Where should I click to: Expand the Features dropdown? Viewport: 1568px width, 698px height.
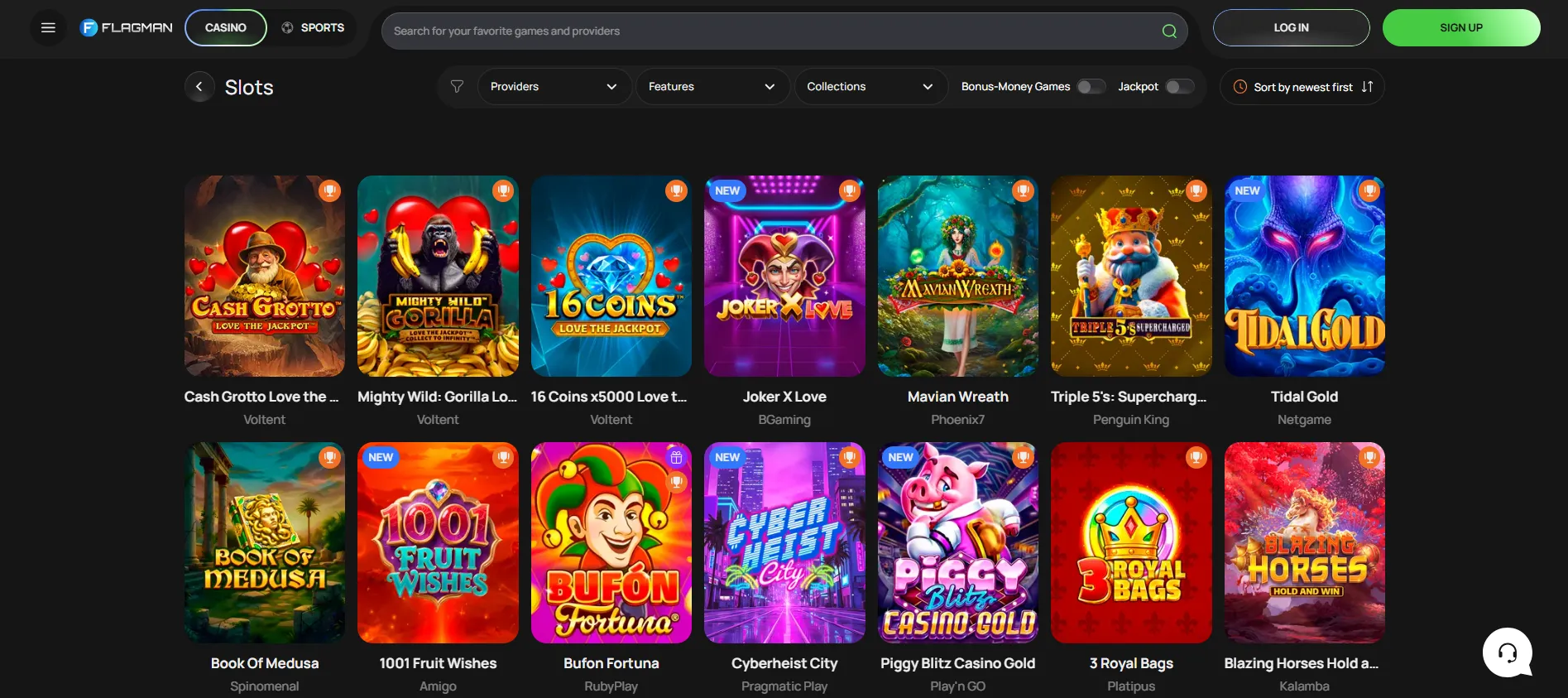[712, 86]
